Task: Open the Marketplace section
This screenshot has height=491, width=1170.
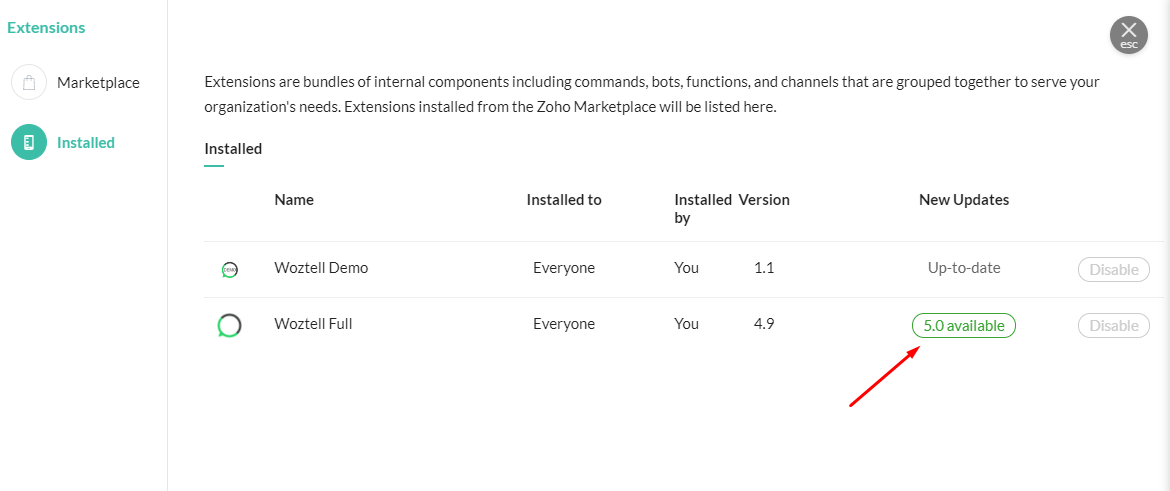Action: click(x=97, y=83)
